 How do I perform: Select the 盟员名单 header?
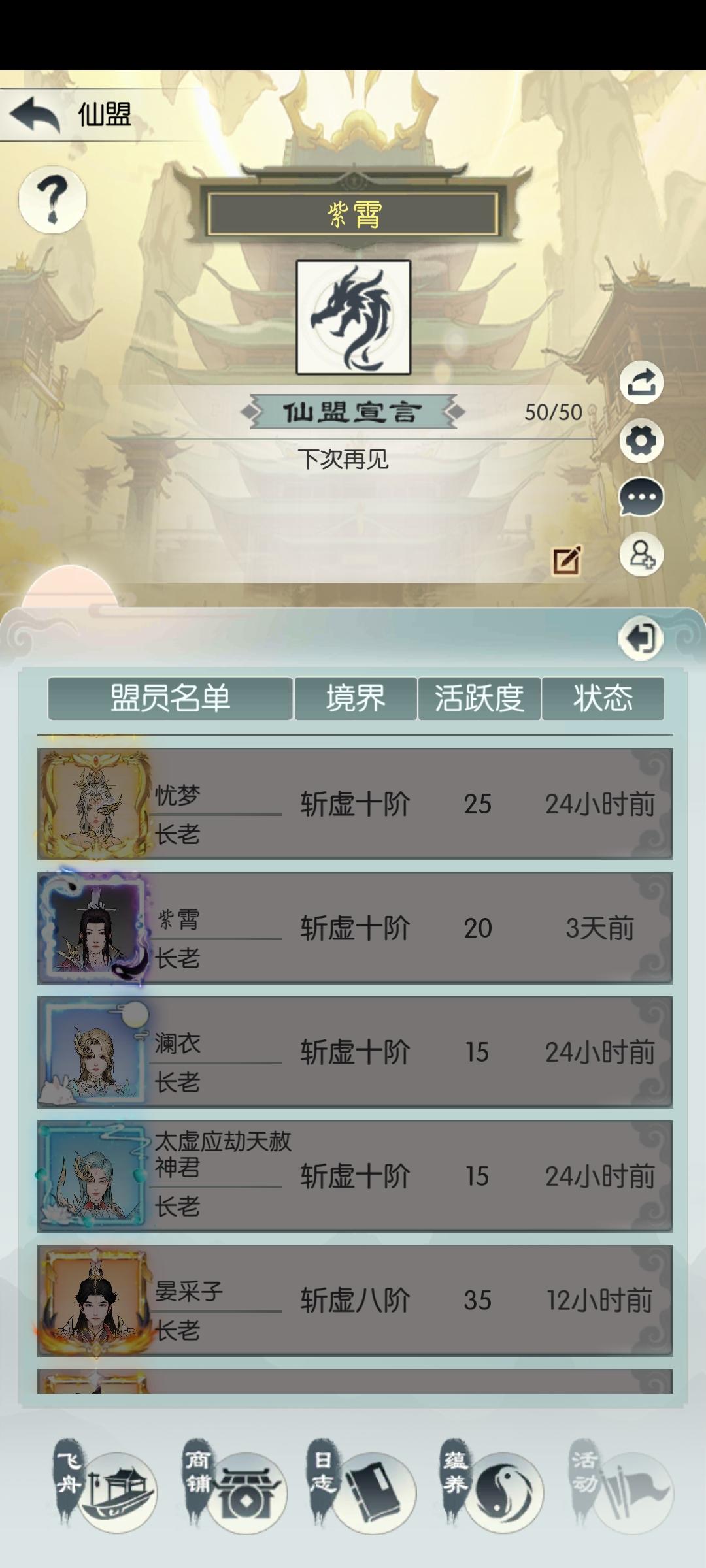(170, 698)
